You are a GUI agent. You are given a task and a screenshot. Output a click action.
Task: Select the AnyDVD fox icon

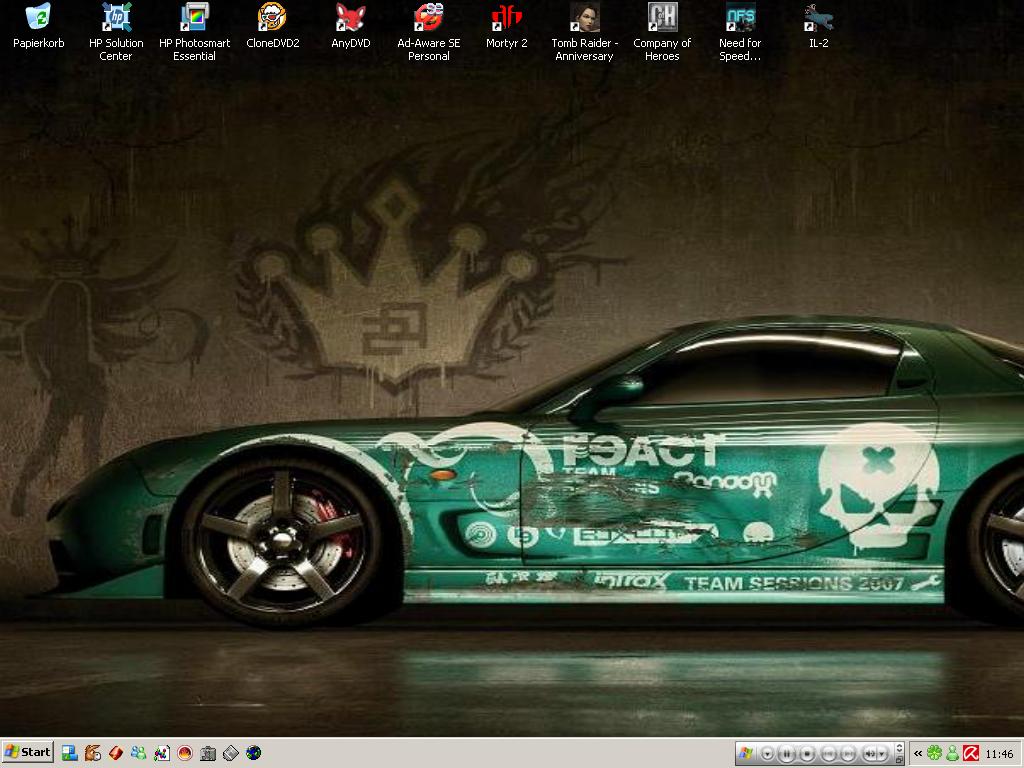pos(351,27)
